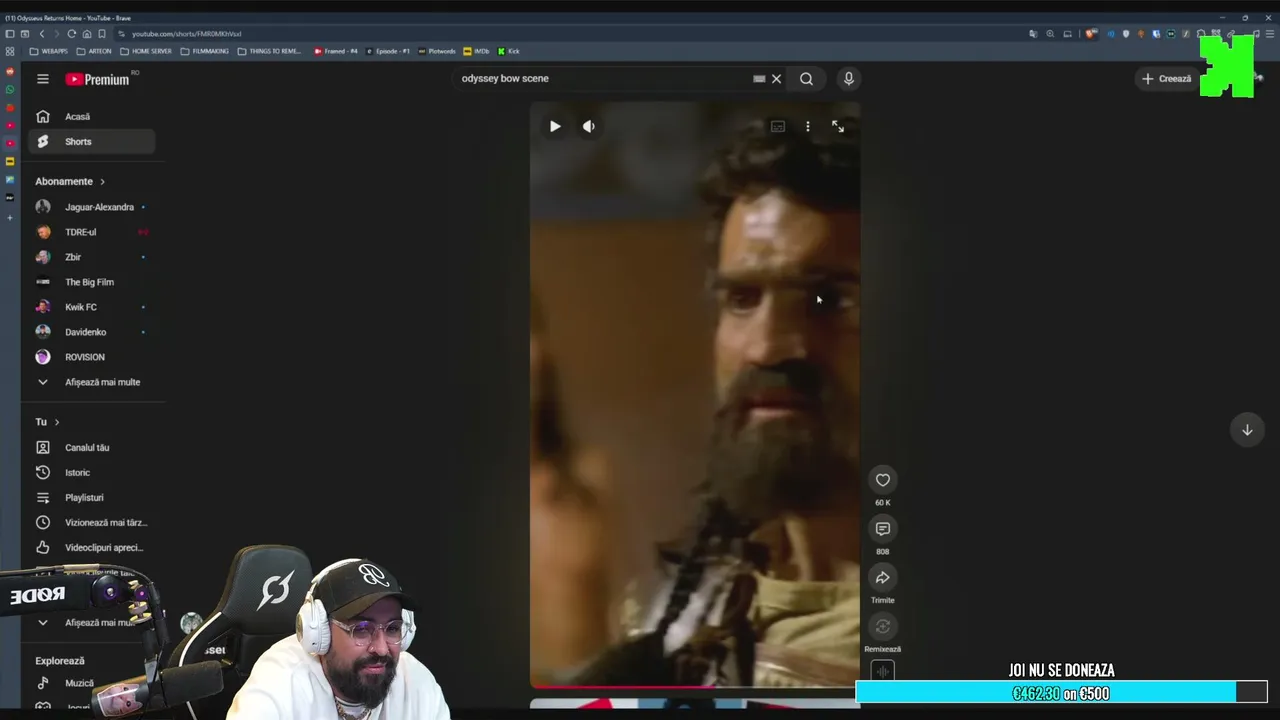Mute the Short's volume
1280x720 pixels.
tap(589, 126)
